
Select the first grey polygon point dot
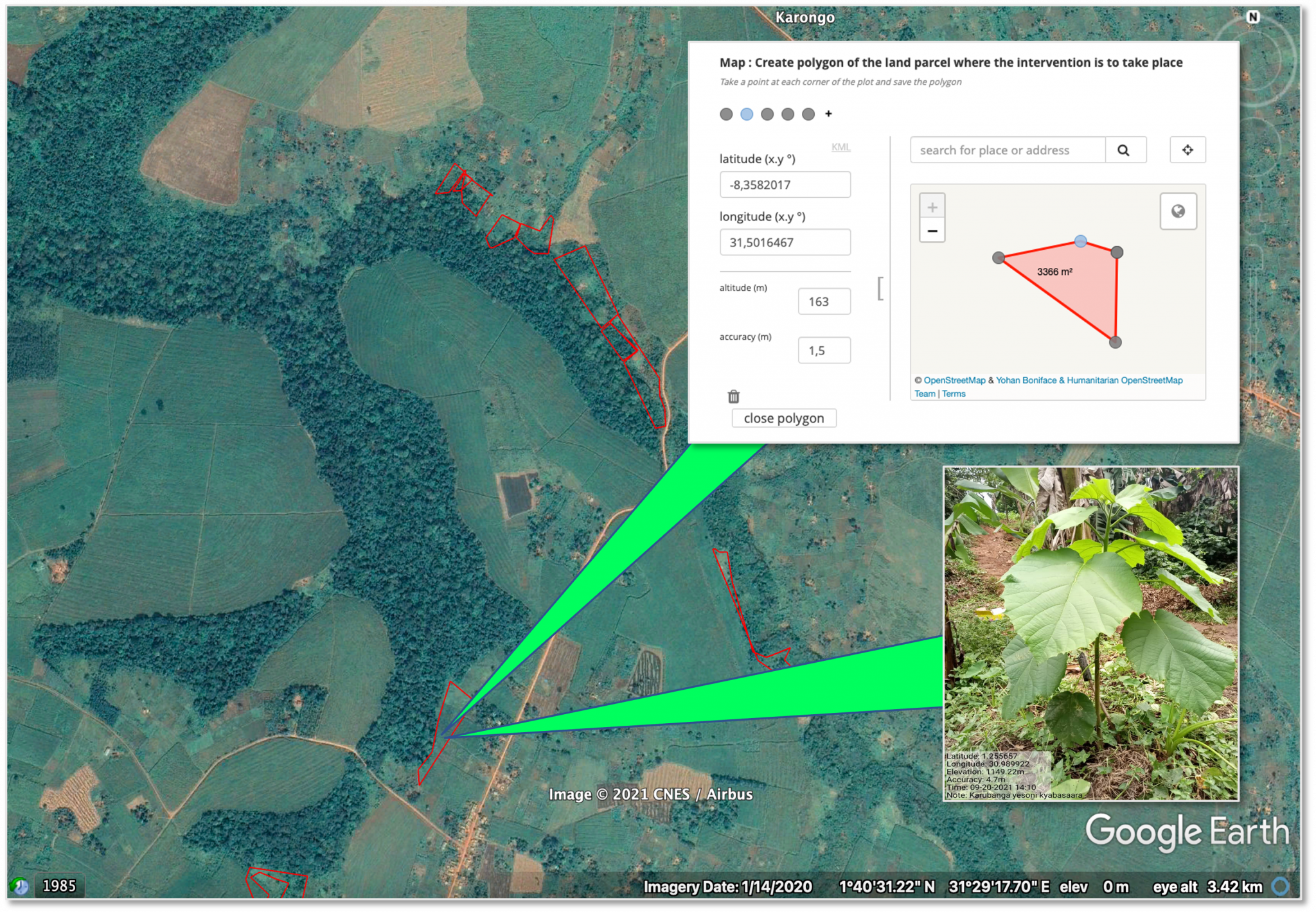[x=726, y=114]
